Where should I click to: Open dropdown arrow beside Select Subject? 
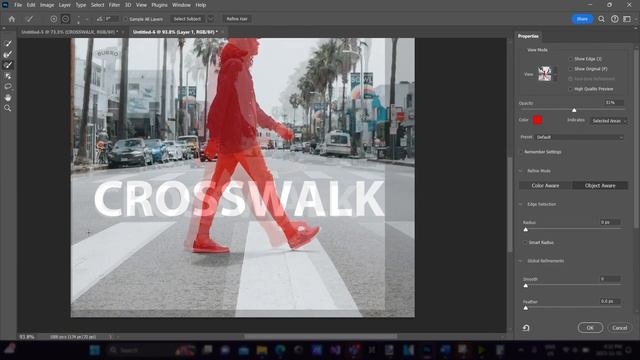click(x=211, y=19)
